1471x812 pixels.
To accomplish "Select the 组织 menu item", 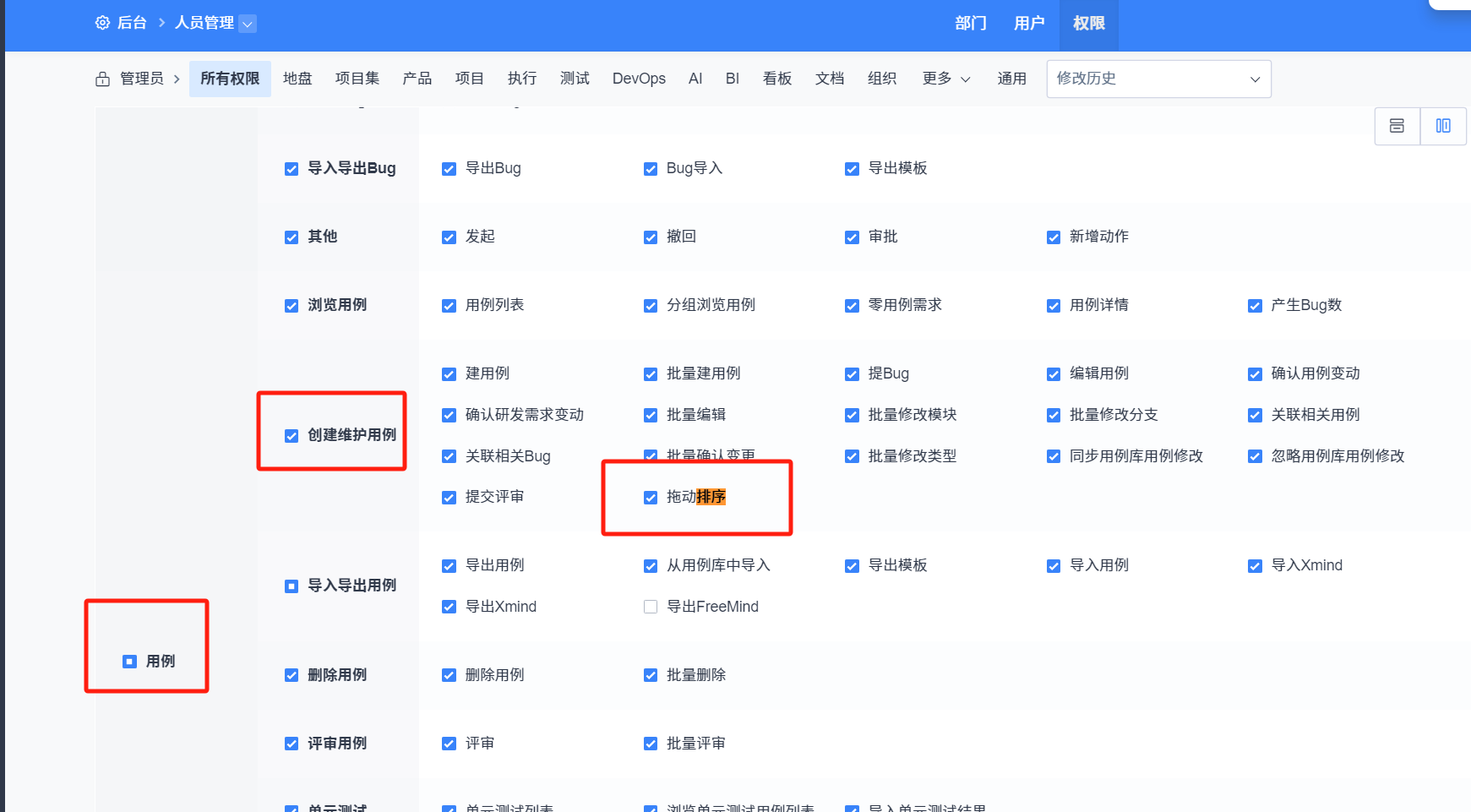I will 882,79.
